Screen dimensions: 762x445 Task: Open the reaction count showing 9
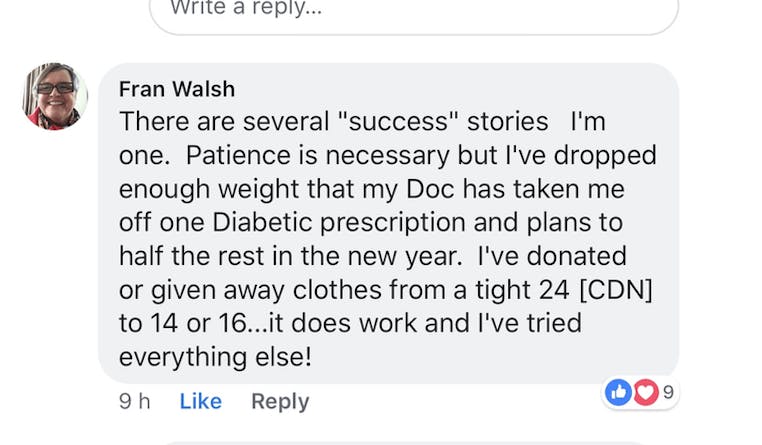coord(668,392)
